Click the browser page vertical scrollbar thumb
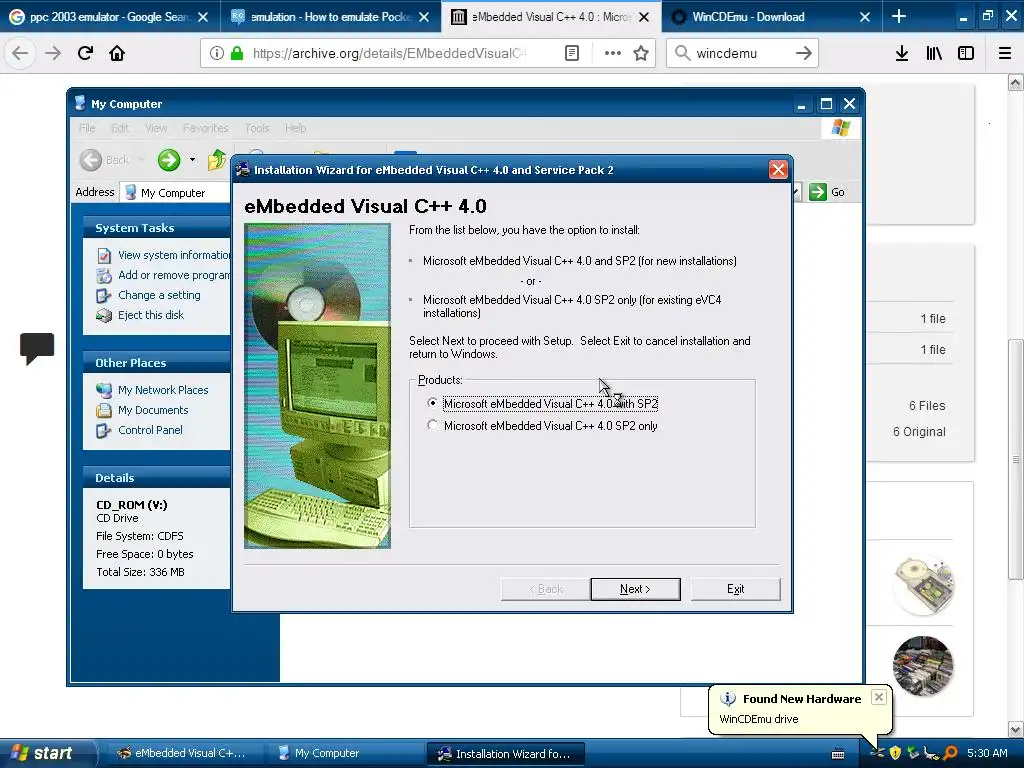Viewport: 1024px width, 768px height. coord(1015,458)
